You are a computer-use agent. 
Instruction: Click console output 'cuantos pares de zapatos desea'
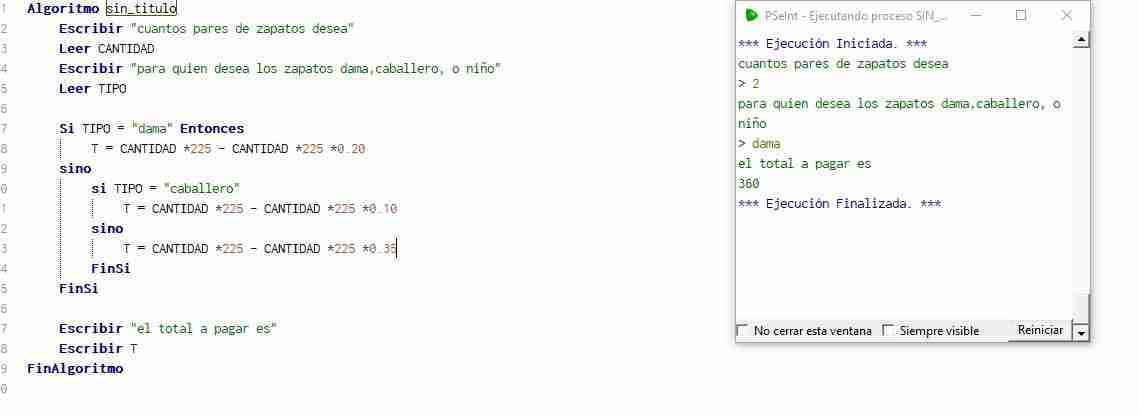click(x=843, y=64)
